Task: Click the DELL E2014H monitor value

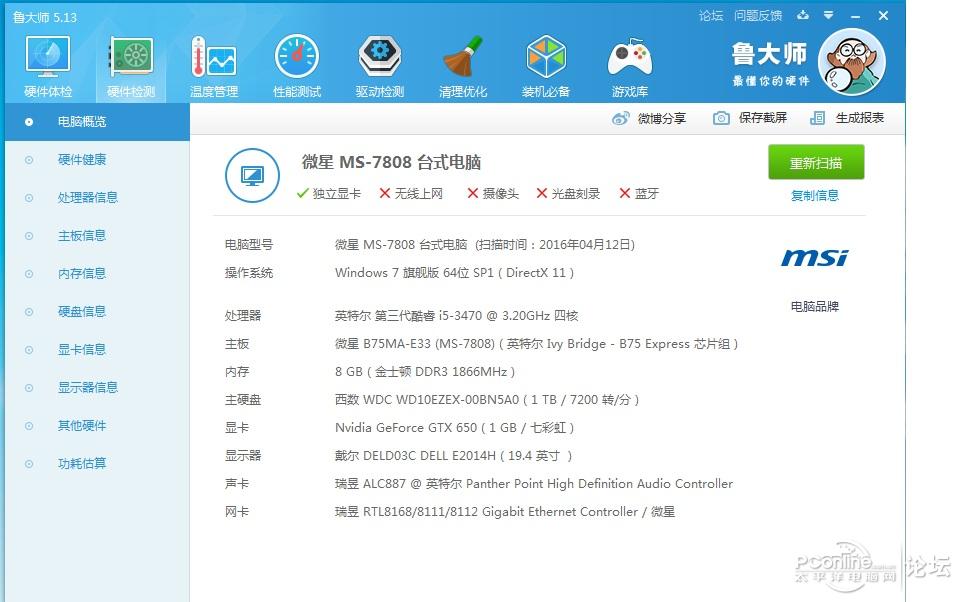Action: 453,456
